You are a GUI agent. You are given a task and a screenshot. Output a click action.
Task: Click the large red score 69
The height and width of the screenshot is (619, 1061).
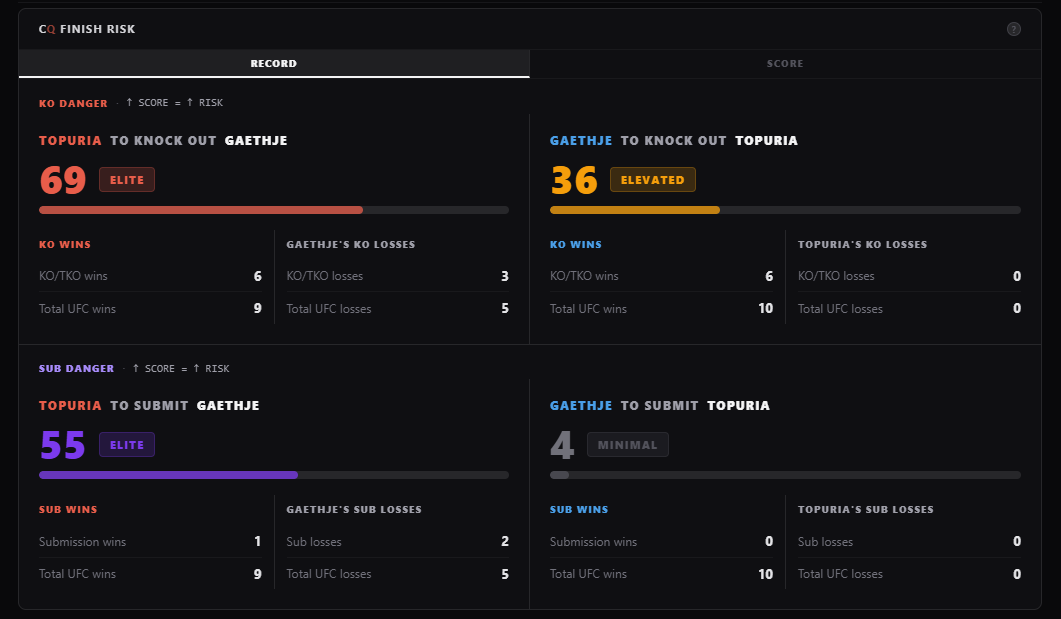pyautogui.click(x=63, y=181)
